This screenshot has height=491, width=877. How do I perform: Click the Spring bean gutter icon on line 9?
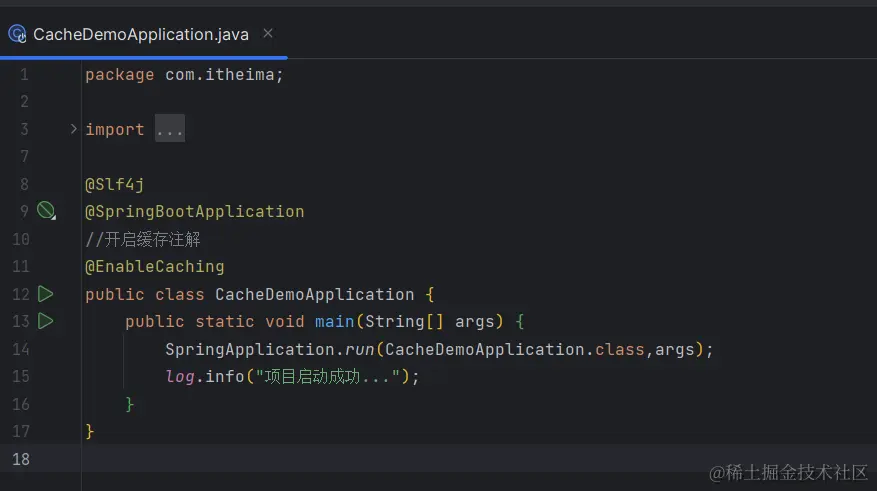[x=46, y=211]
